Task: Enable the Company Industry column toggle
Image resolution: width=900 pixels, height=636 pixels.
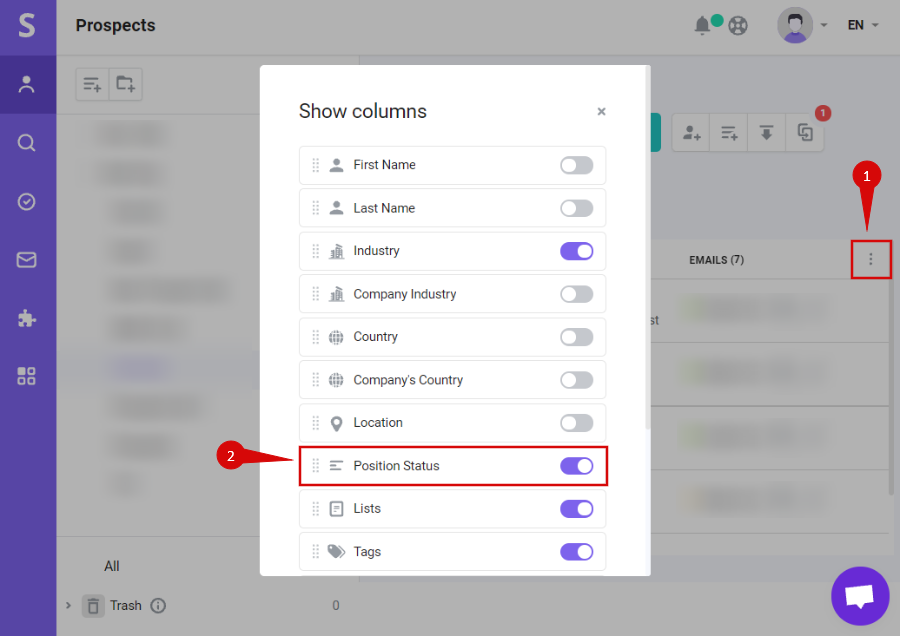Action: [x=576, y=294]
